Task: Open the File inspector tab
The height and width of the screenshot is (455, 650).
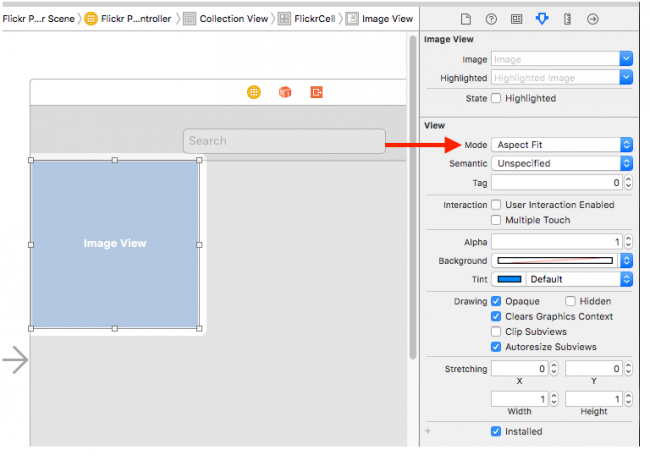Action: (465, 19)
